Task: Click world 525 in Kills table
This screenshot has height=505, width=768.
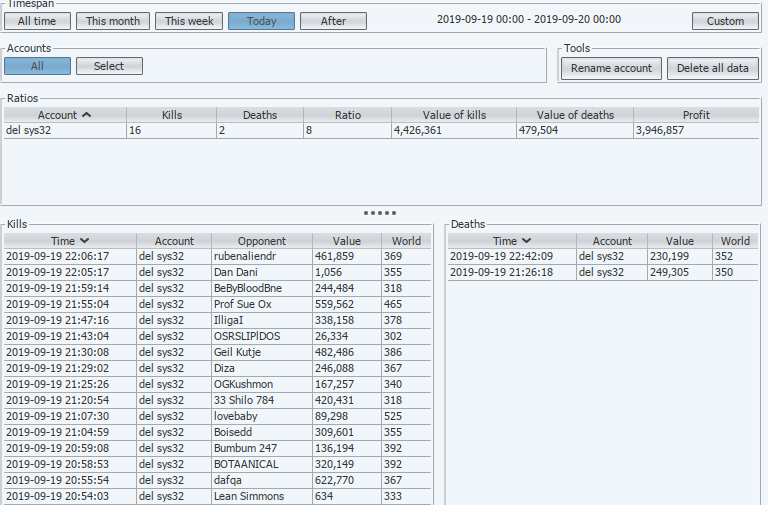Action: (x=393, y=416)
